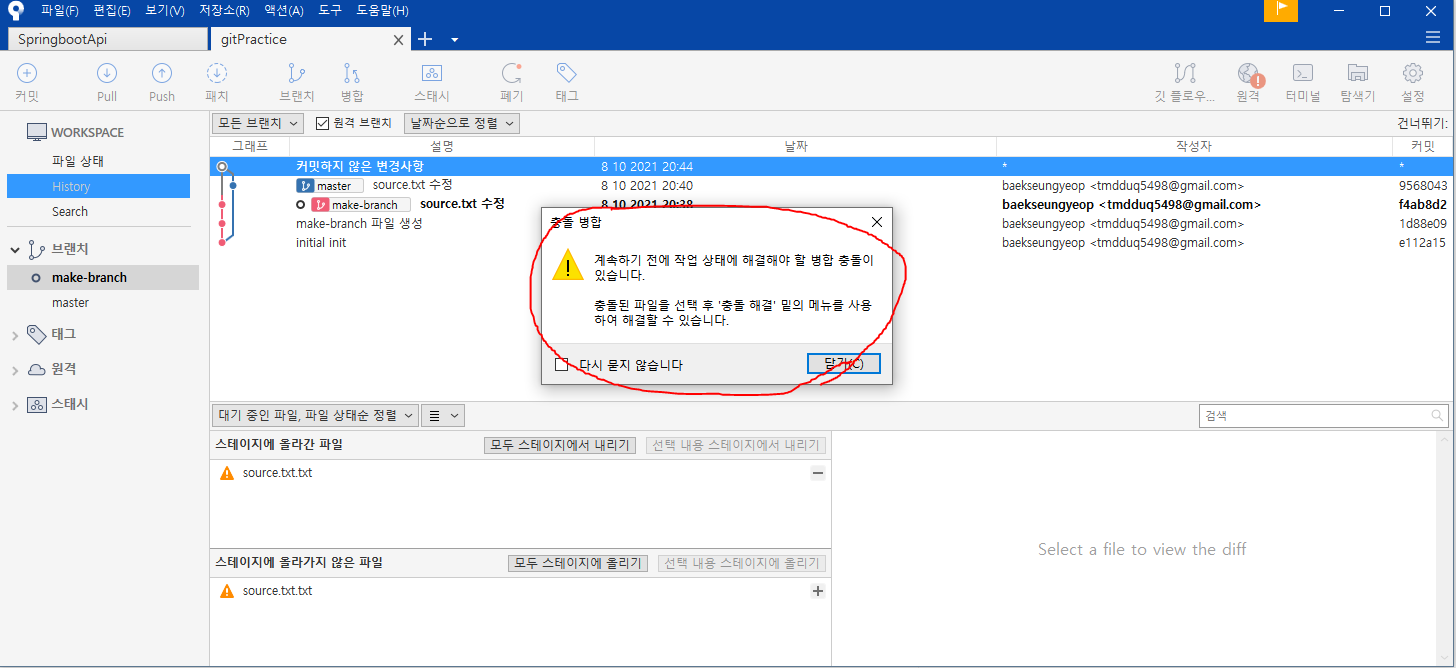The height and width of the screenshot is (668, 1456).
Task: Open the 저장소(R) menu
Action: coord(224,10)
